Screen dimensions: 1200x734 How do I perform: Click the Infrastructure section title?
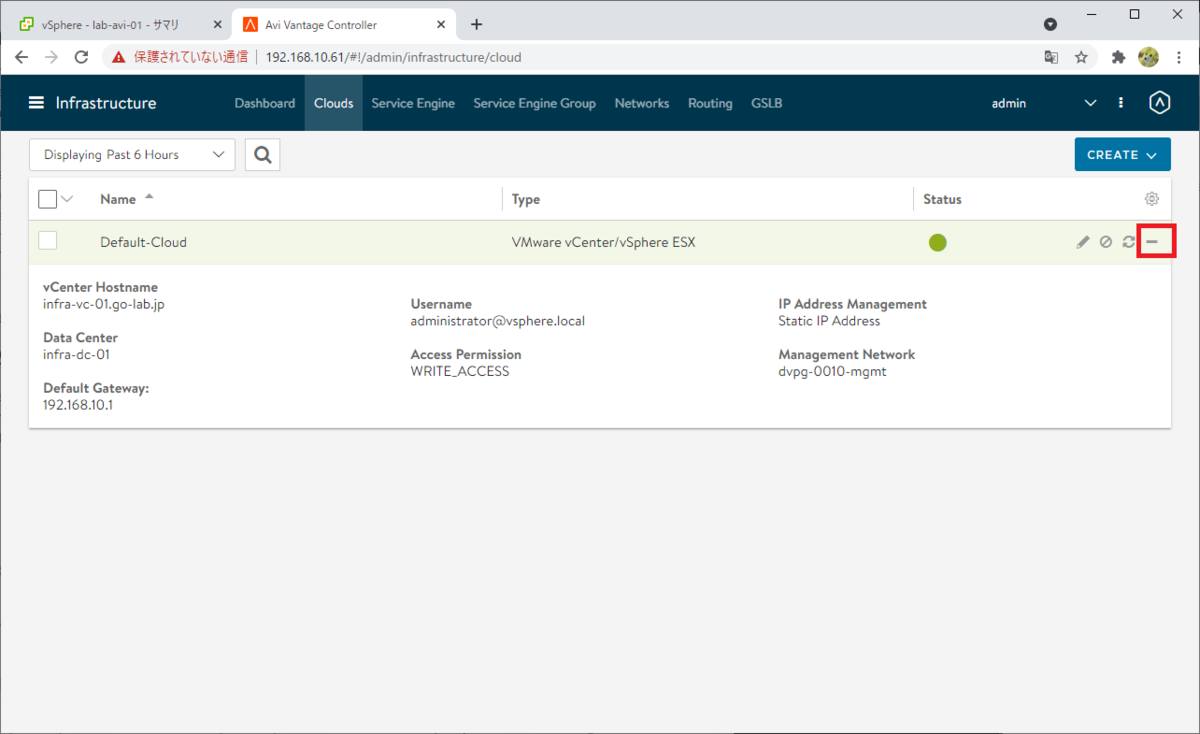[106, 103]
